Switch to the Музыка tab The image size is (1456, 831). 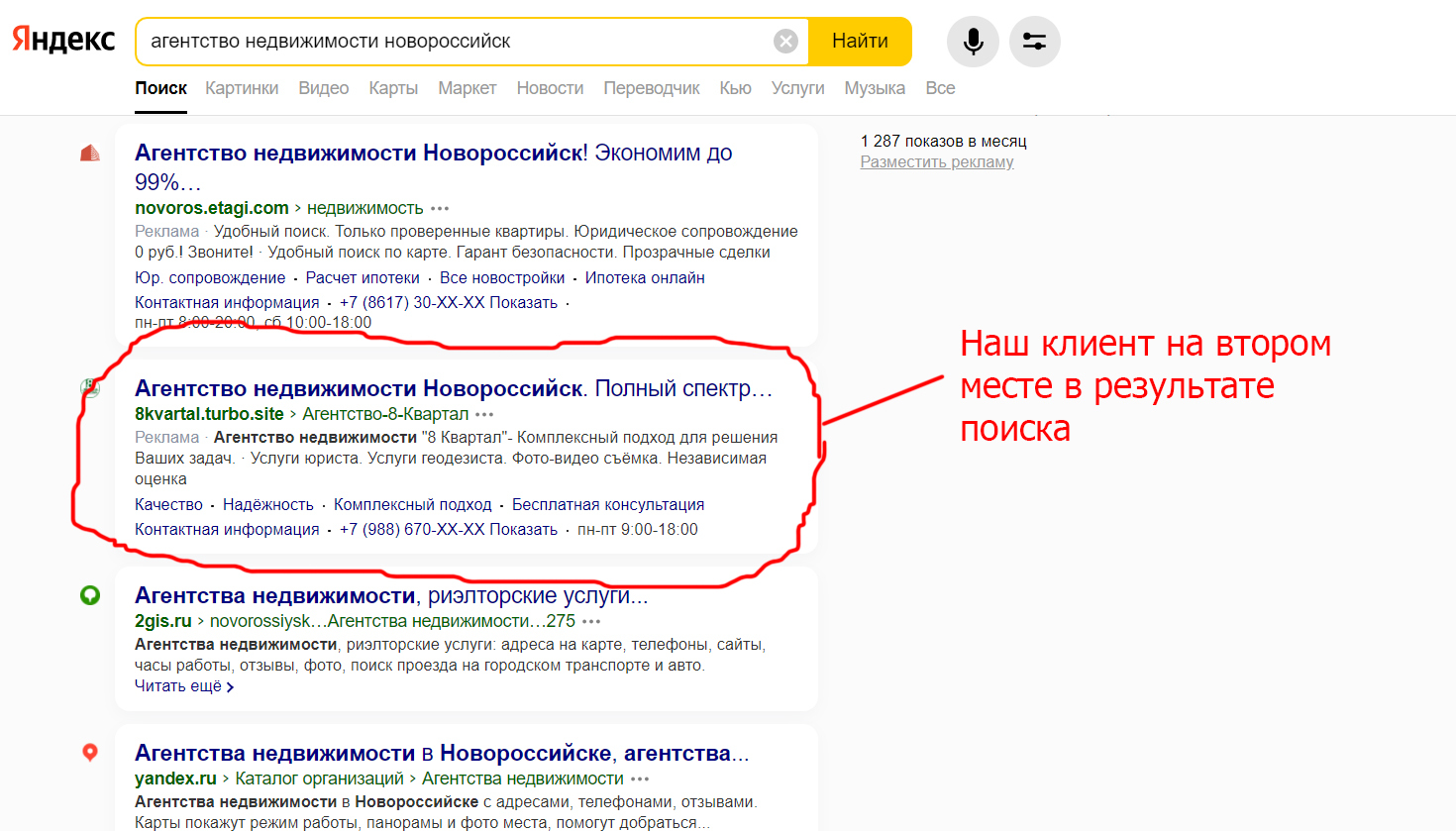tap(875, 88)
